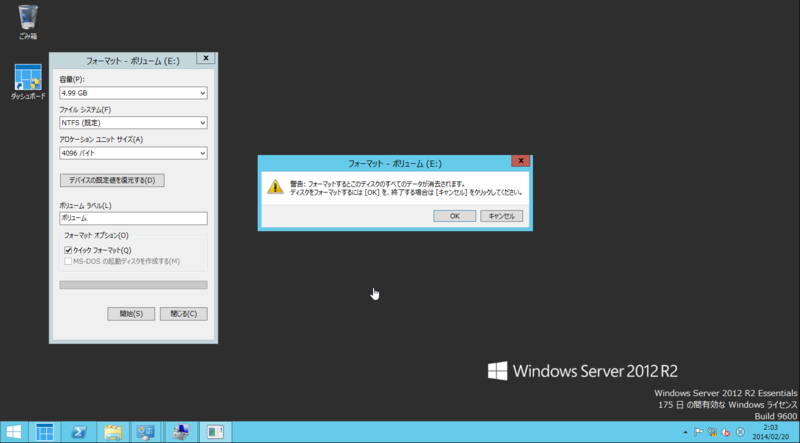Show hidden tray icons arrow
Viewport: 800px width, 443px height.
coord(685,432)
